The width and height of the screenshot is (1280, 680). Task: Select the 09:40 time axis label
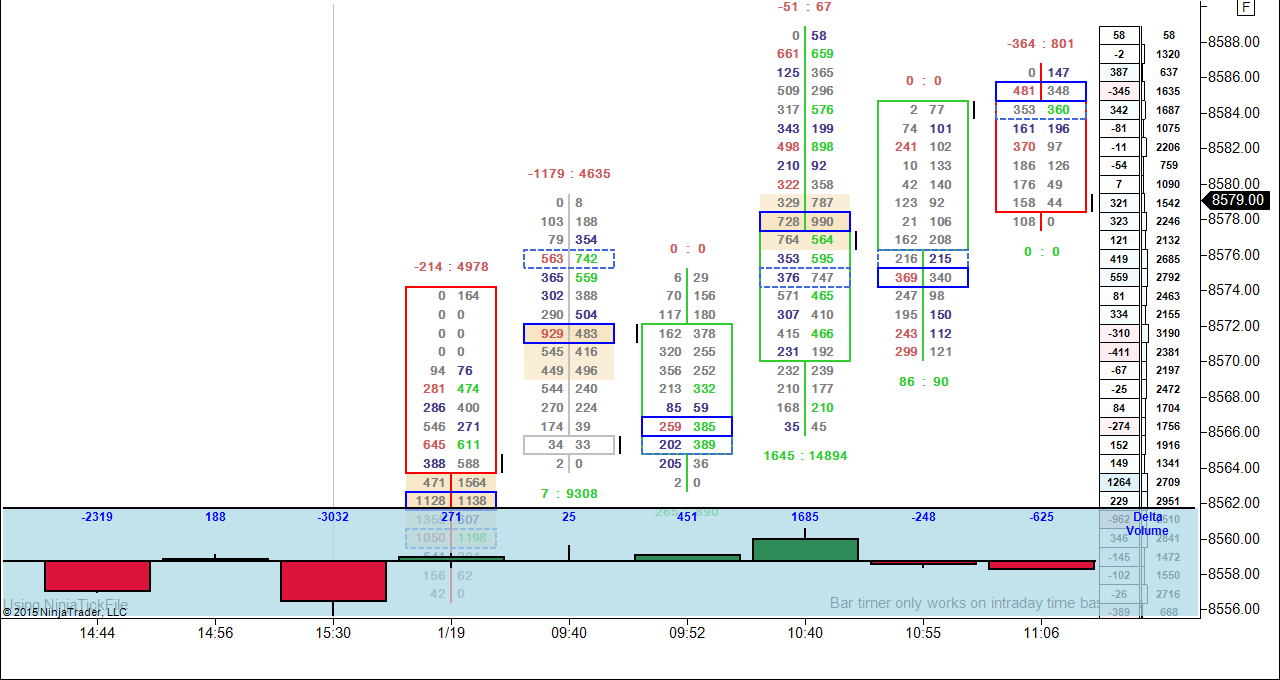569,632
